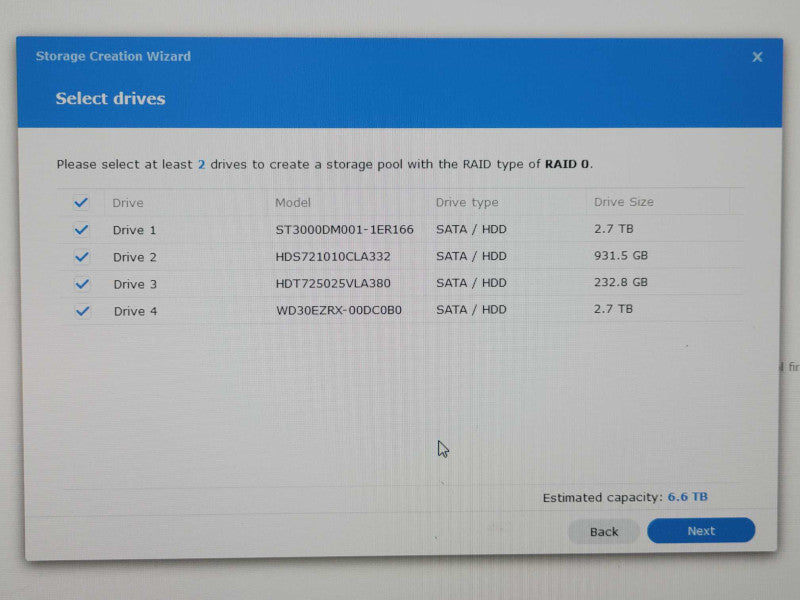This screenshot has width=800, height=600.
Task: Toggle the select-all drives header checkbox
Action: pyautogui.click(x=81, y=203)
